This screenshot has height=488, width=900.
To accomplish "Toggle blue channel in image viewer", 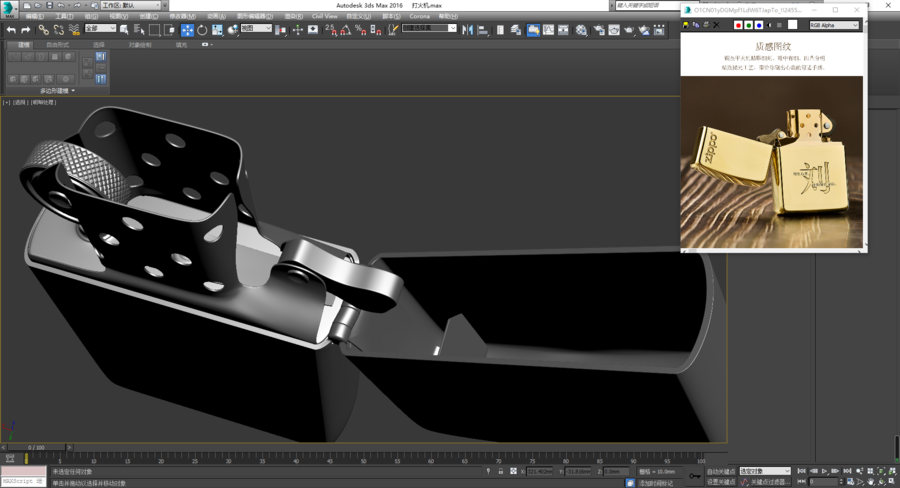I will coord(759,25).
